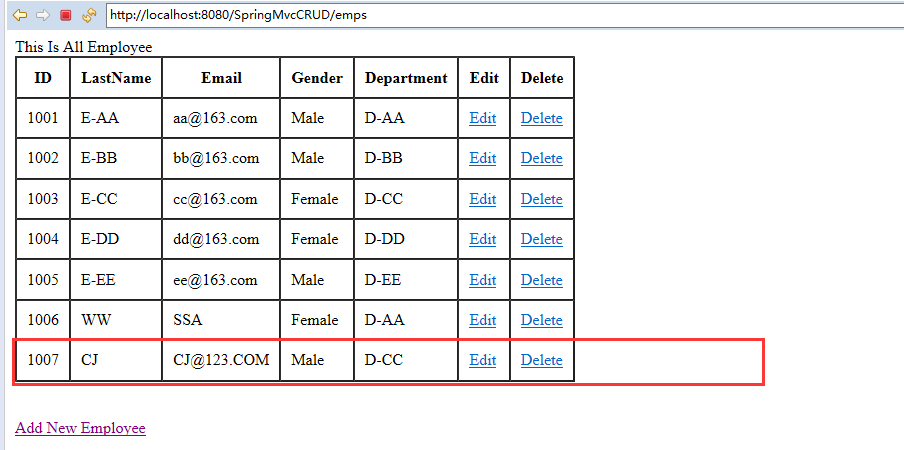
Task: Click Department cell in row 1006
Action: (x=406, y=320)
